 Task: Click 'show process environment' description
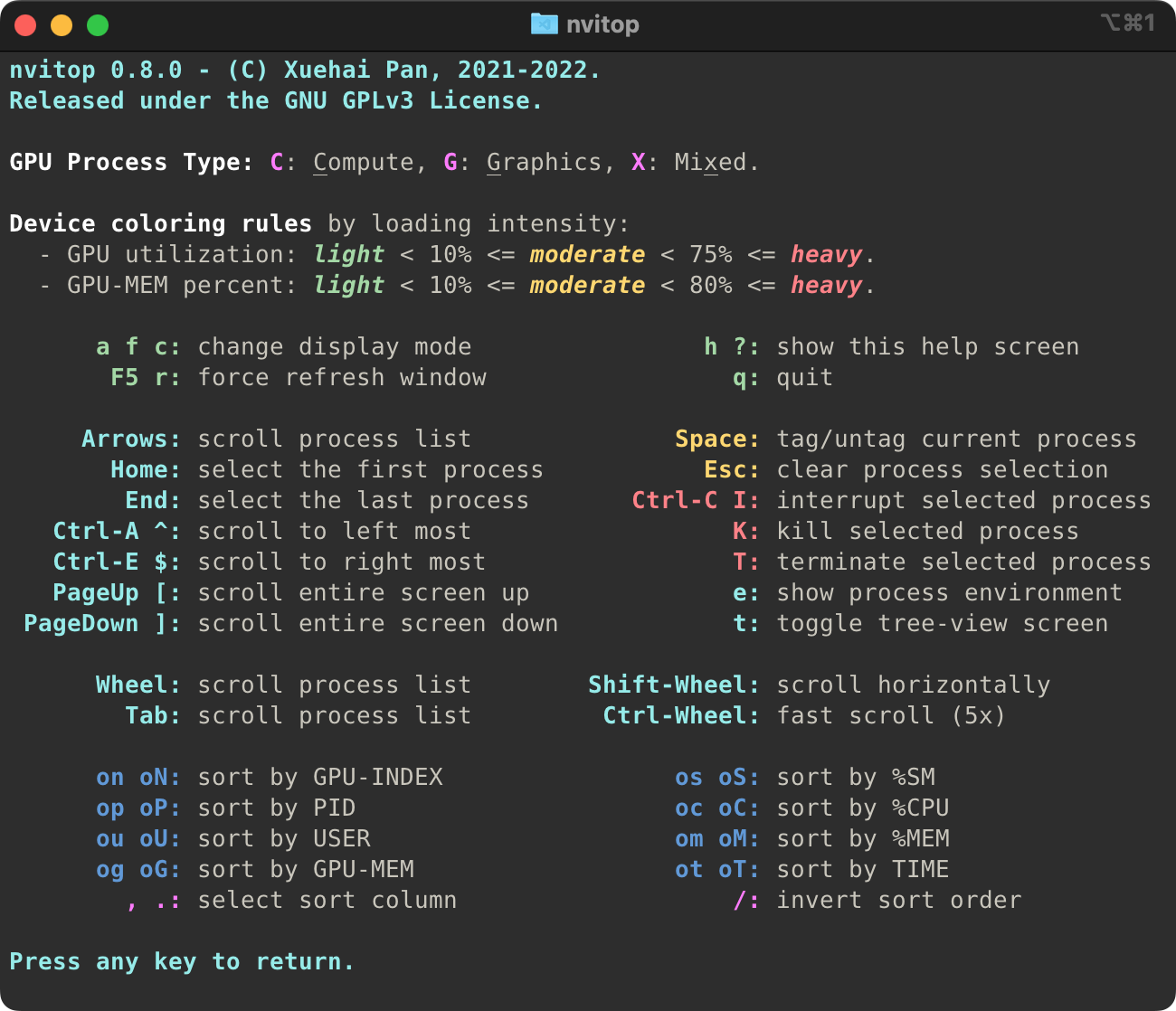click(x=950, y=592)
